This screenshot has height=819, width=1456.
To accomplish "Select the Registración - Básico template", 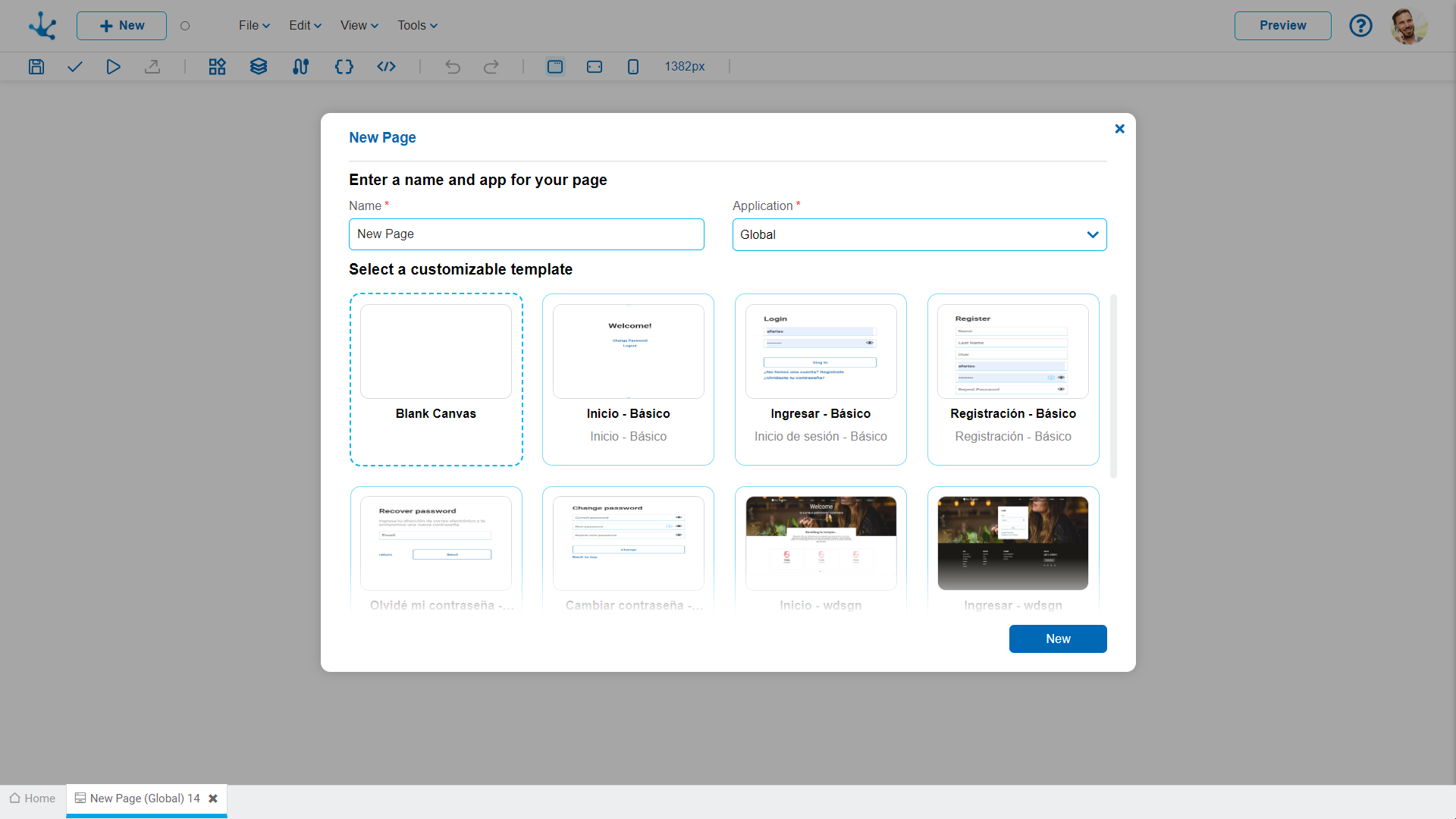I will pos(1013,380).
